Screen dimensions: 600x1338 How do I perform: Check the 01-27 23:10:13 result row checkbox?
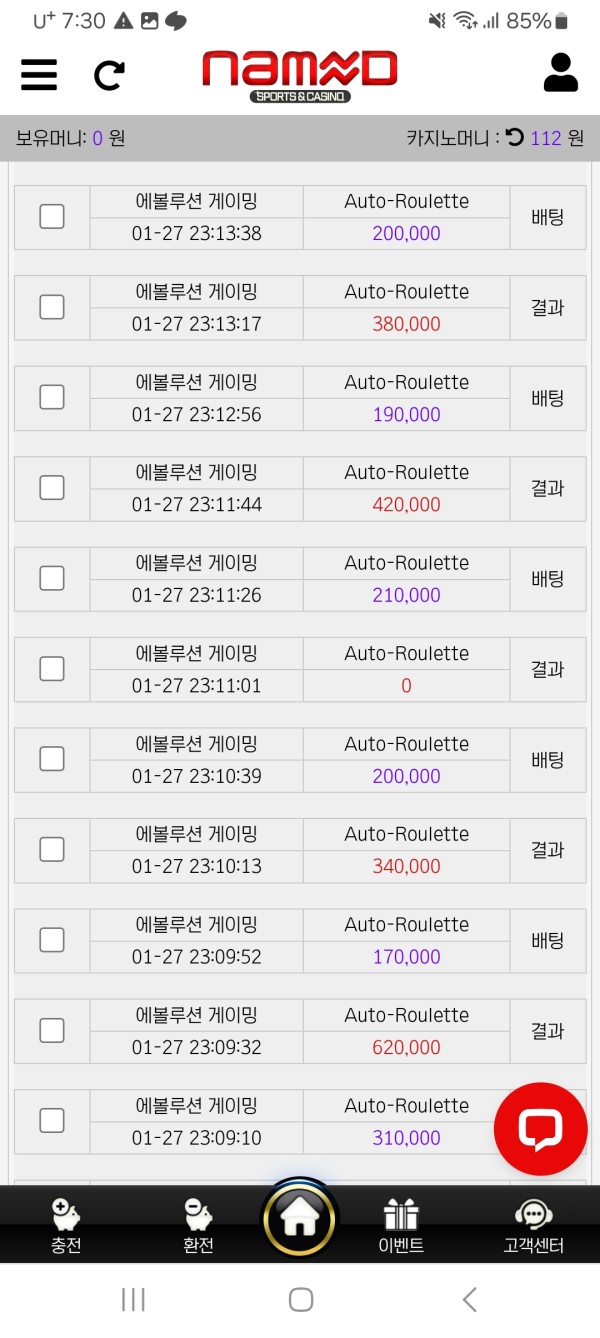click(51, 849)
